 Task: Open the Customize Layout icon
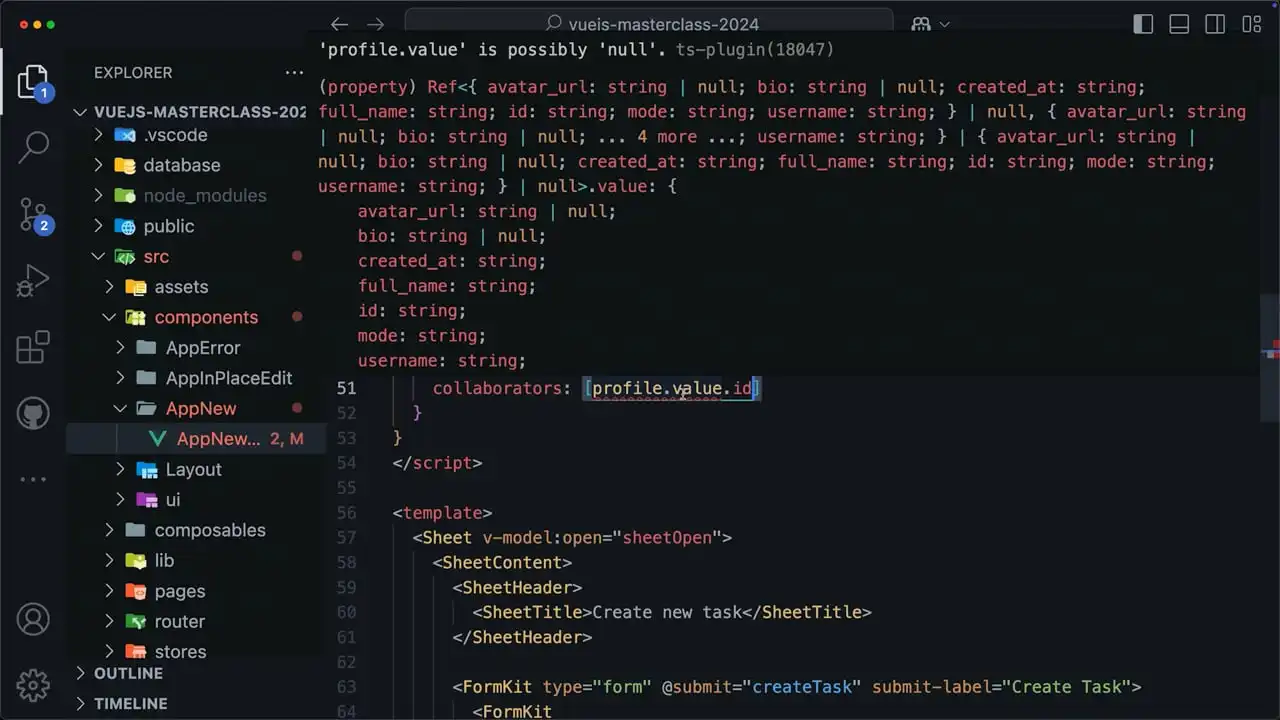pyautogui.click(x=1251, y=24)
